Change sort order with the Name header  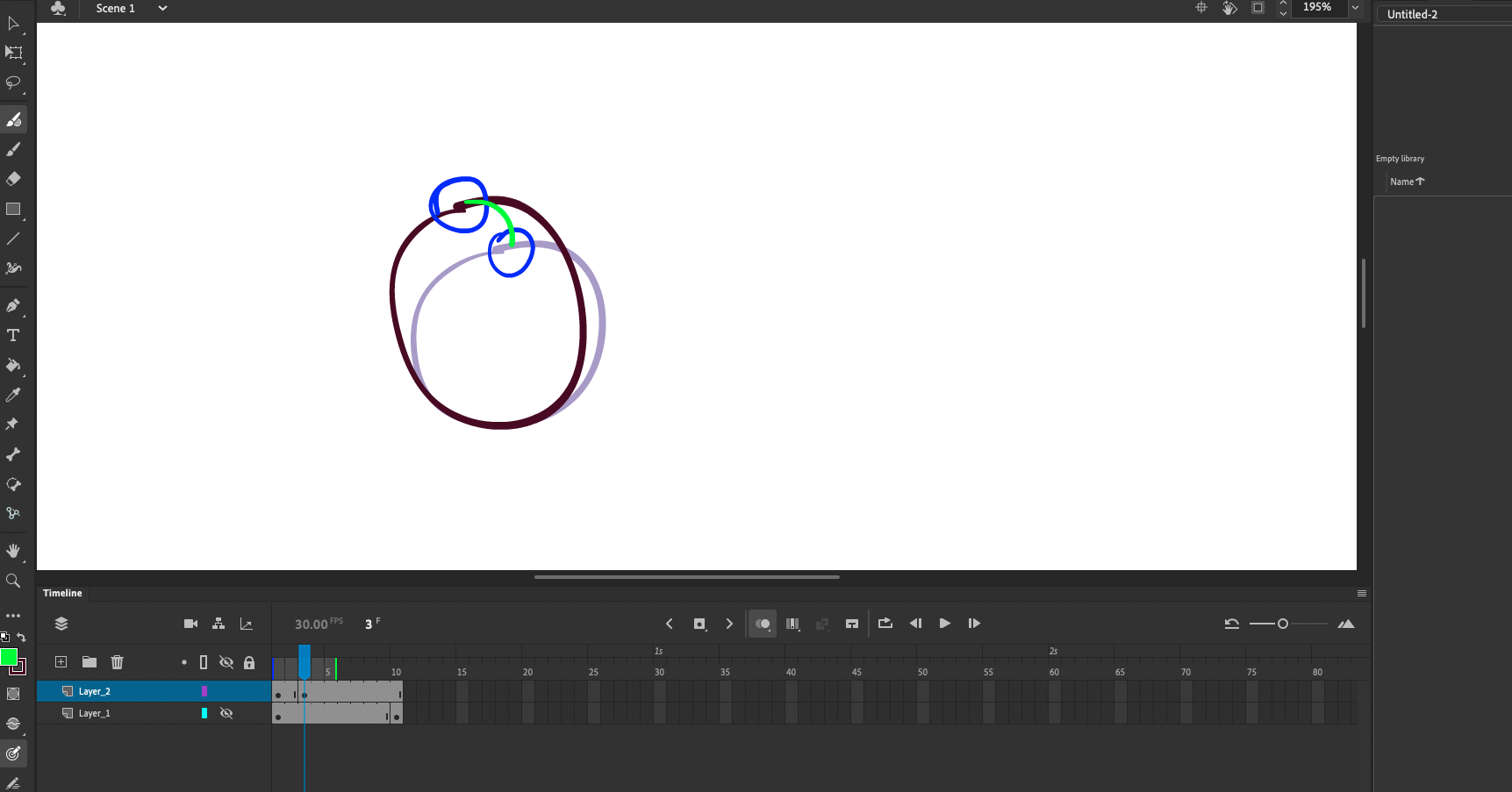click(x=1406, y=182)
